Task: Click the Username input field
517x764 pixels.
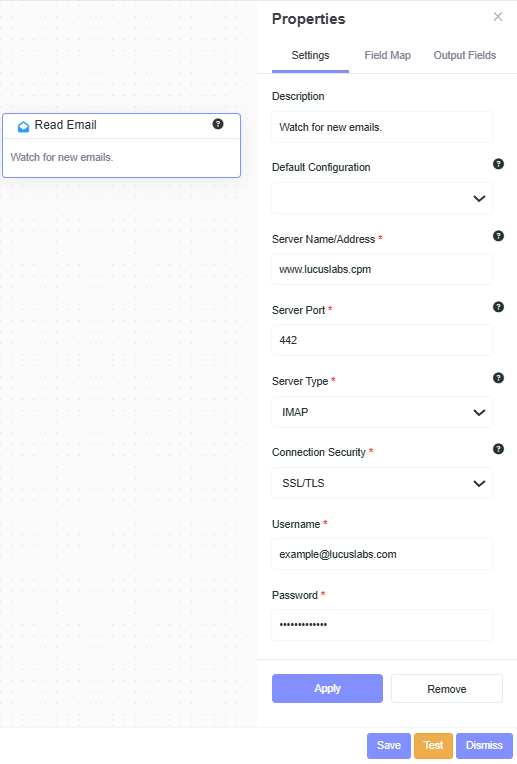Action: (383, 554)
